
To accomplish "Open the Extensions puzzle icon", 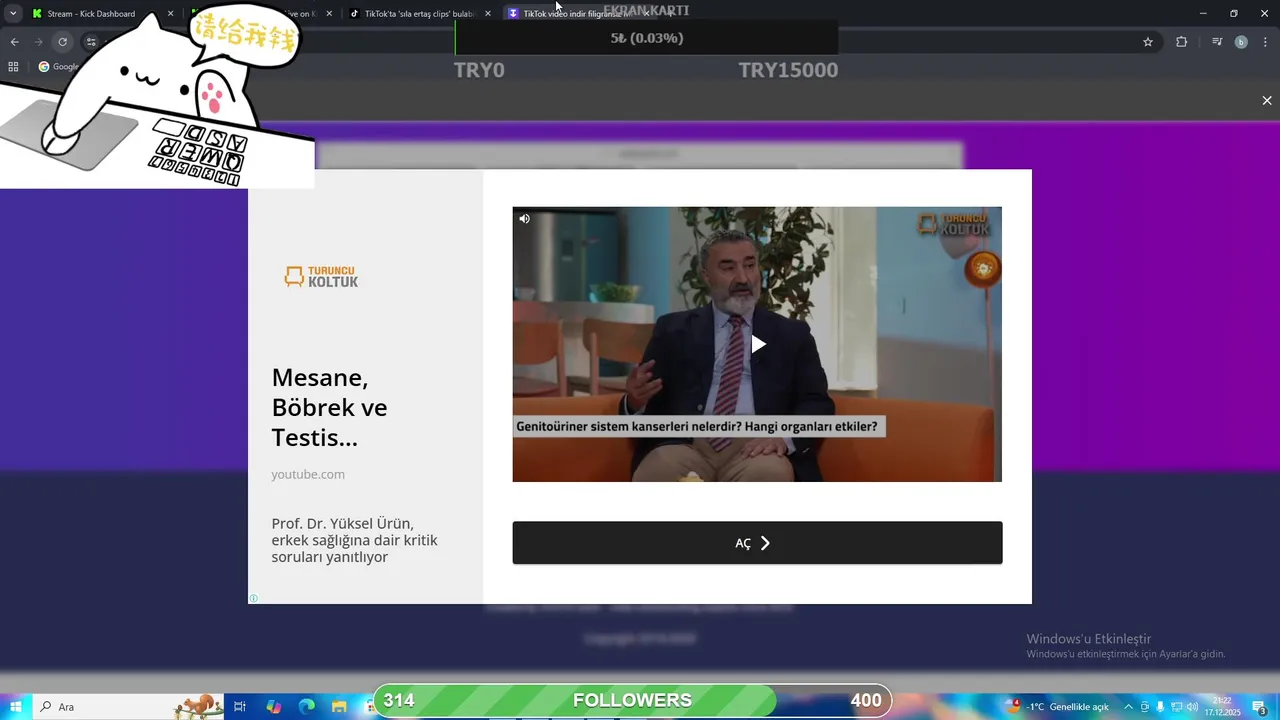I will click(1181, 42).
